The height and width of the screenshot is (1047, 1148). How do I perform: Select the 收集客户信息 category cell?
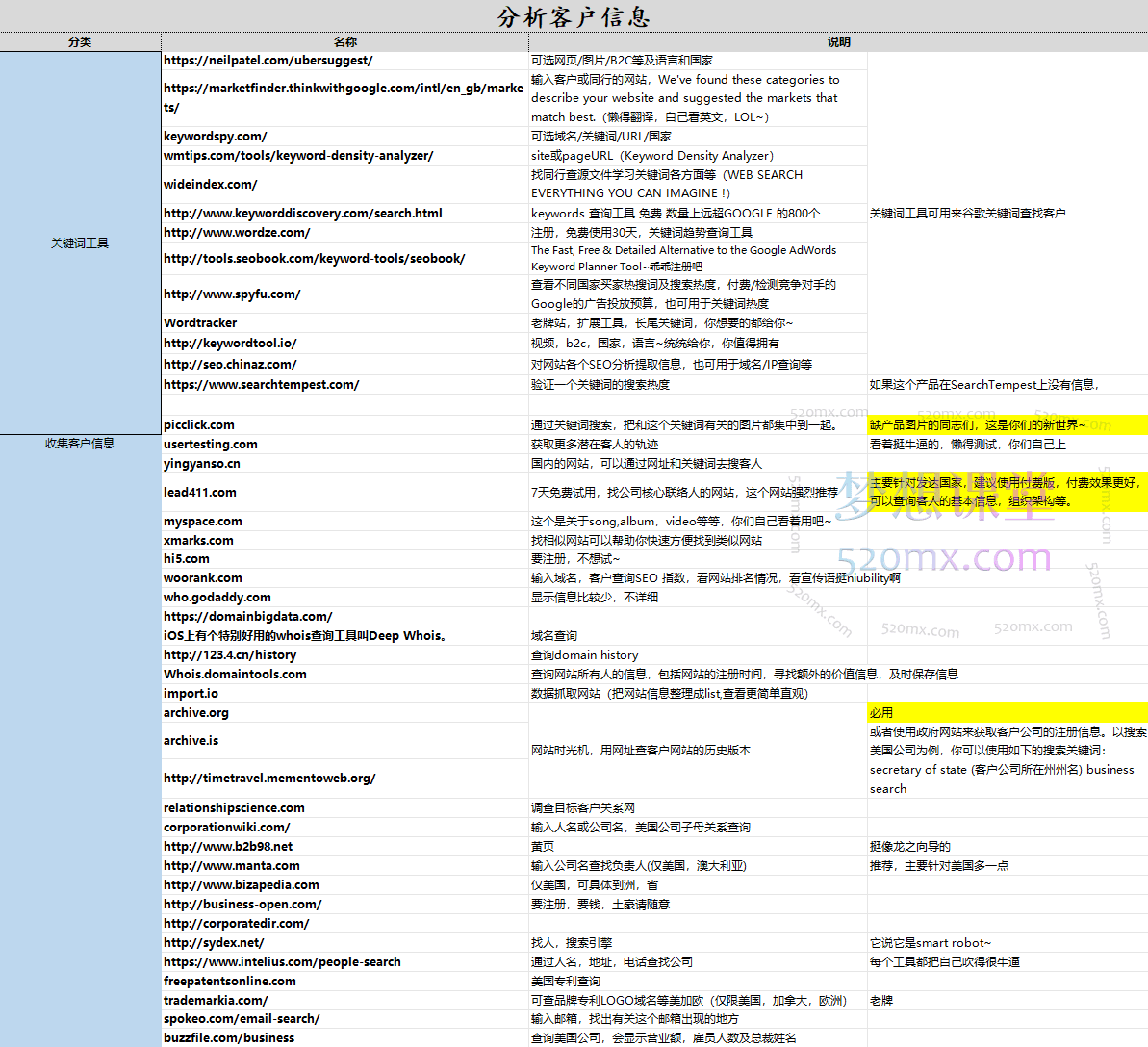tap(81, 444)
